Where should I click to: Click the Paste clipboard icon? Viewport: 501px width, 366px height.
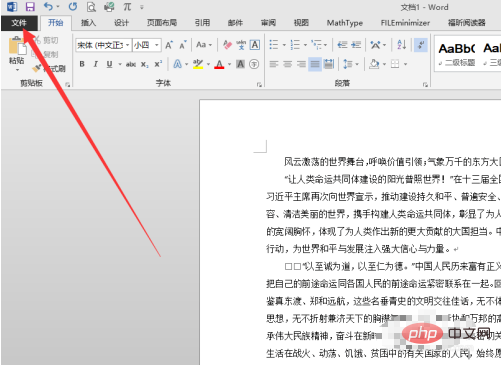(17, 46)
